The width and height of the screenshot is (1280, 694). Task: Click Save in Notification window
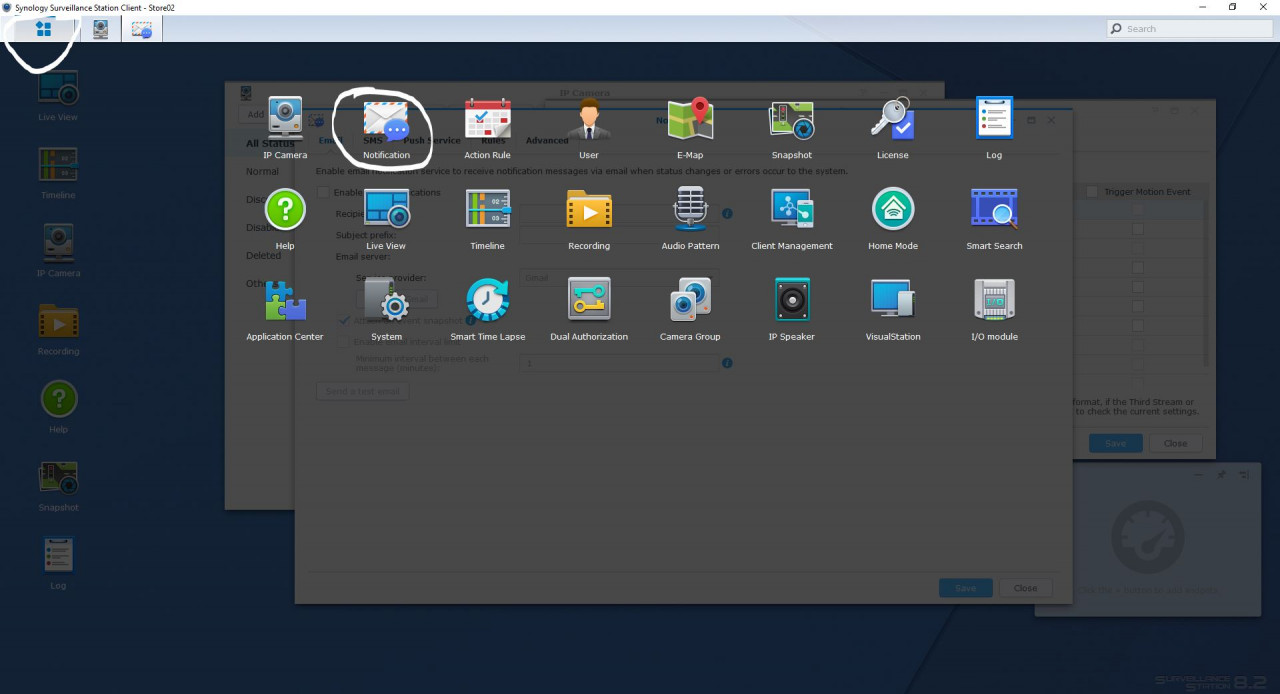(x=965, y=588)
